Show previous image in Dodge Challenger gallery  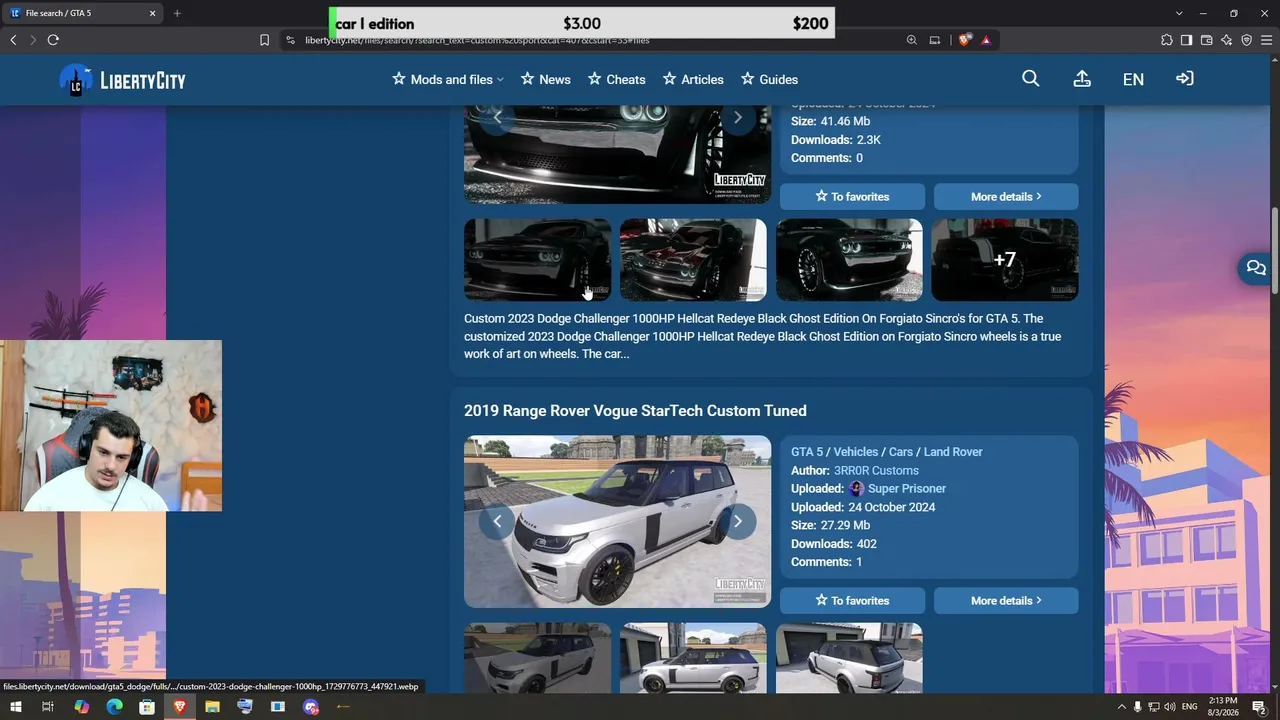(x=497, y=118)
